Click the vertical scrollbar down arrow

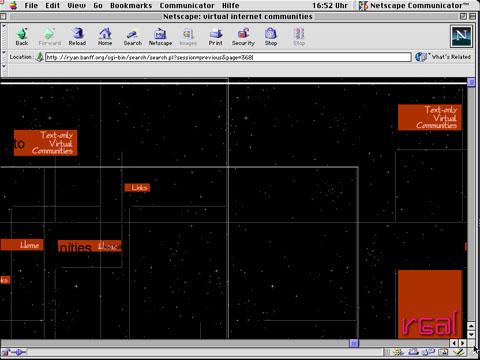(x=471, y=334)
